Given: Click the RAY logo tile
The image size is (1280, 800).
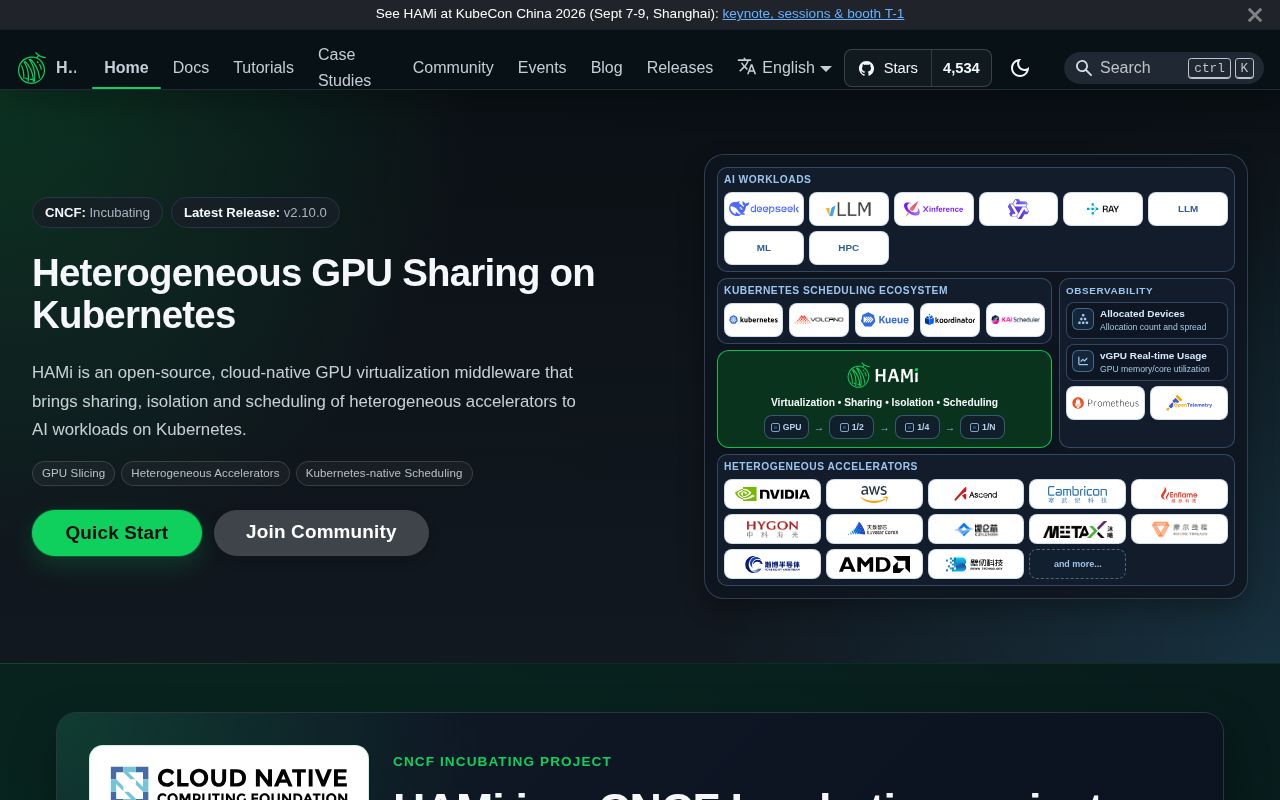Looking at the screenshot, I should pyautogui.click(x=1103, y=209).
